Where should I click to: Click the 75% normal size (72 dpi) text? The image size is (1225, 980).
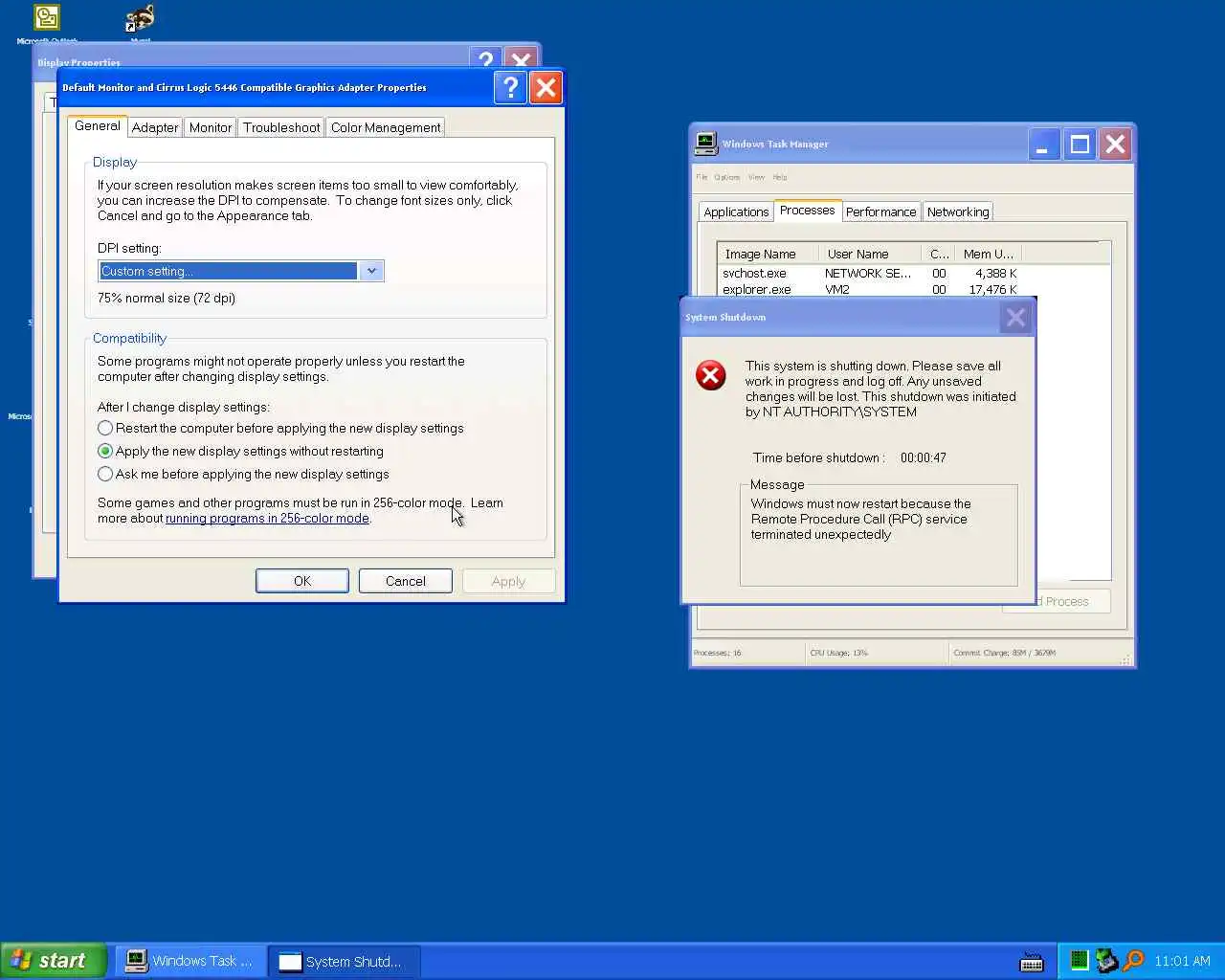(167, 298)
